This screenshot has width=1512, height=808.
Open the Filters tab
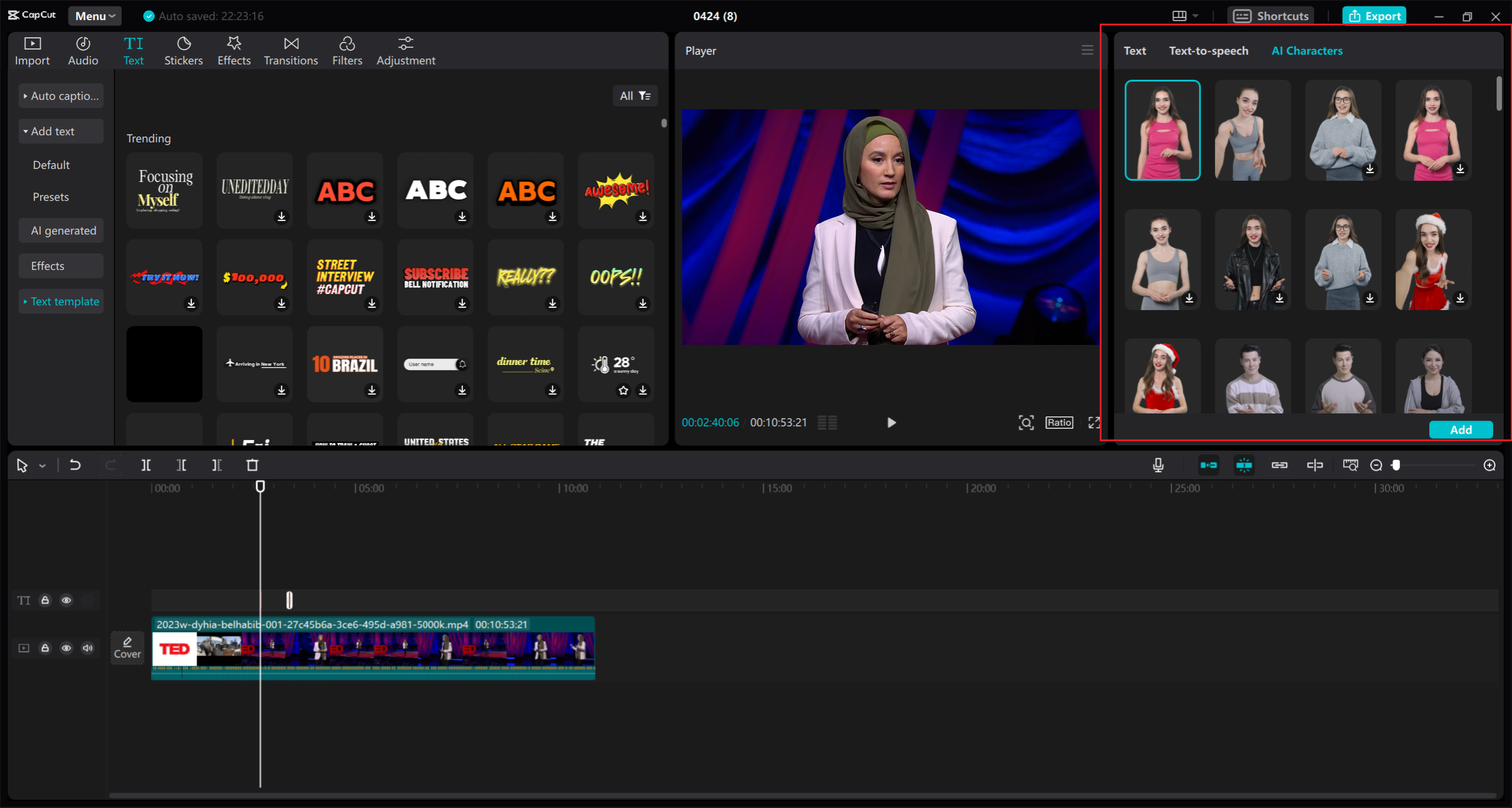pyautogui.click(x=347, y=51)
